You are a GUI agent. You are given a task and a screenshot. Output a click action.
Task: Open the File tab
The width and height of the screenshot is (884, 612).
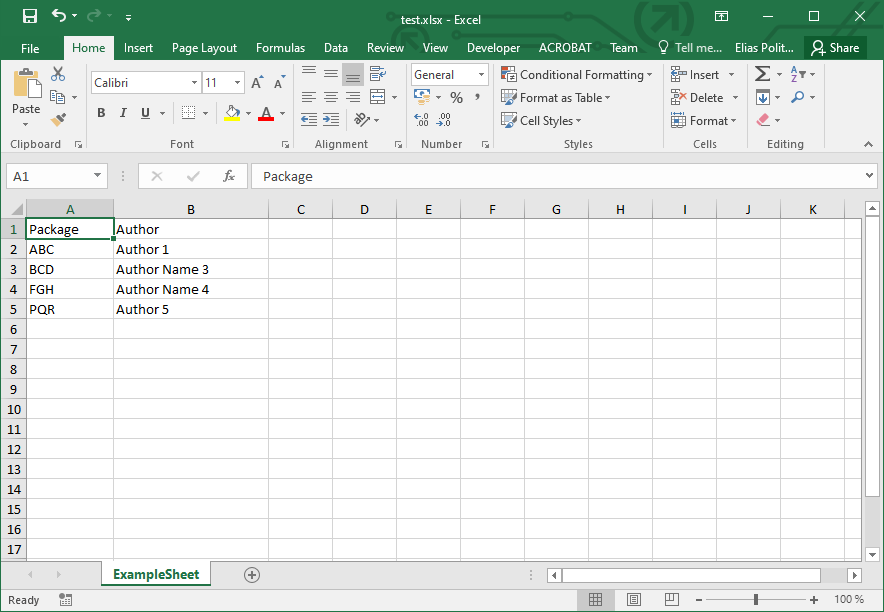pos(30,48)
